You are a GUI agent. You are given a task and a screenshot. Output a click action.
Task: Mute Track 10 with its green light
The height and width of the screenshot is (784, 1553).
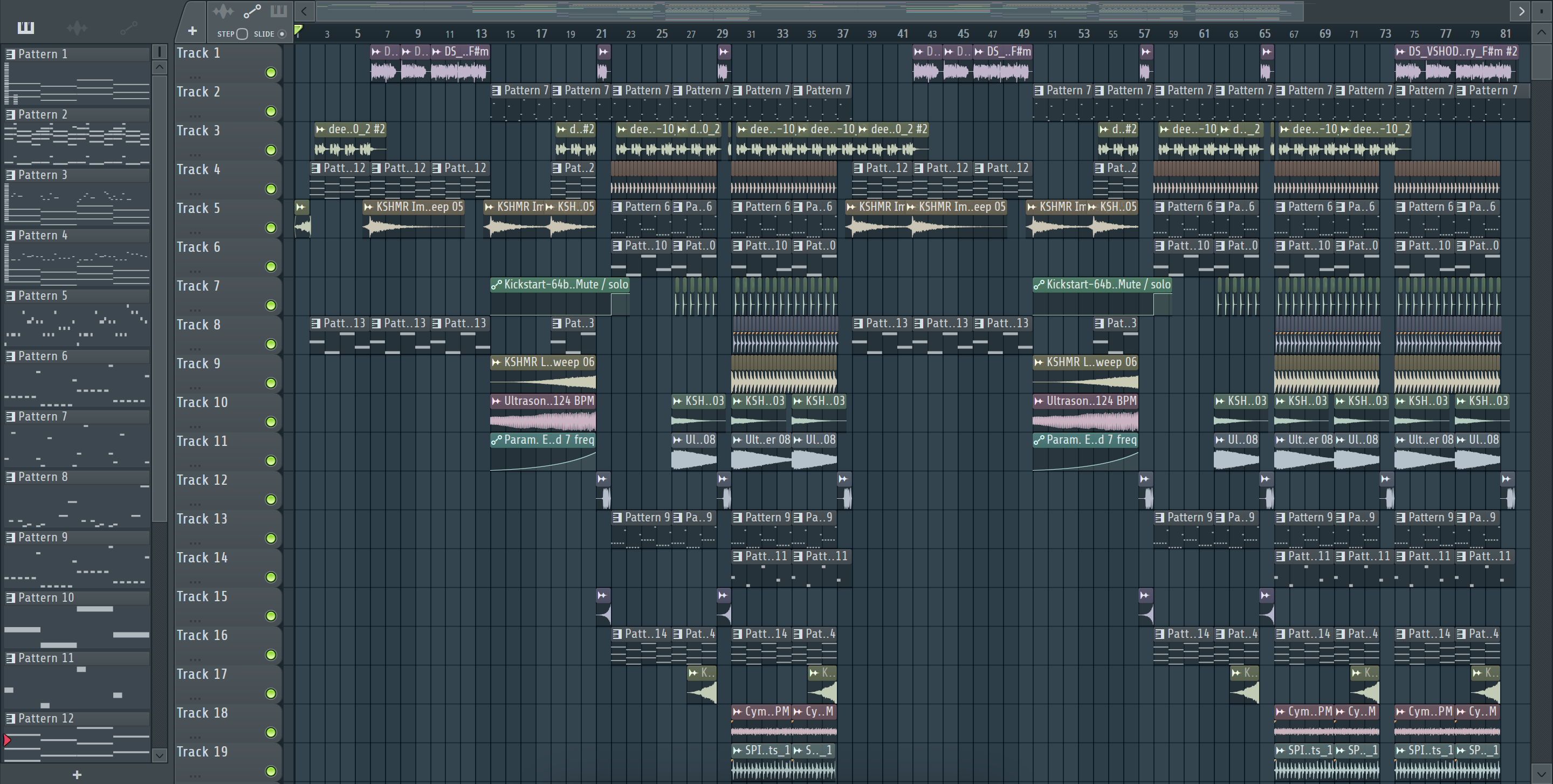(x=271, y=422)
